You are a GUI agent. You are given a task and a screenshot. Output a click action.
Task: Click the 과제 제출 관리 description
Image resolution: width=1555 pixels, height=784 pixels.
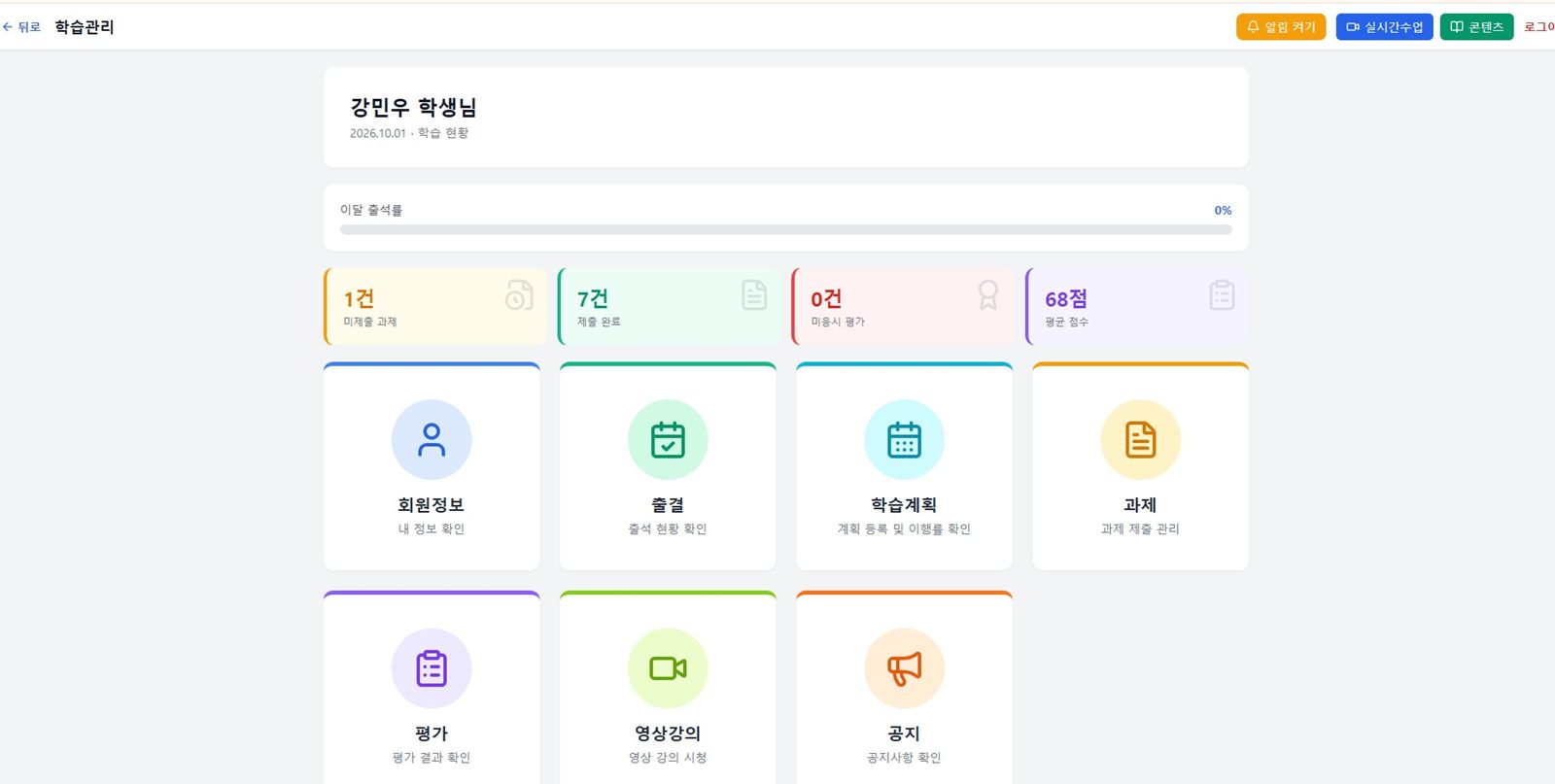tap(1140, 528)
